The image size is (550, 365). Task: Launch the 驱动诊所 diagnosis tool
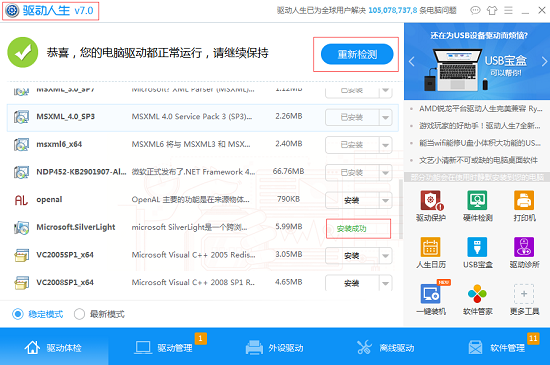click(x=524, y=247)
